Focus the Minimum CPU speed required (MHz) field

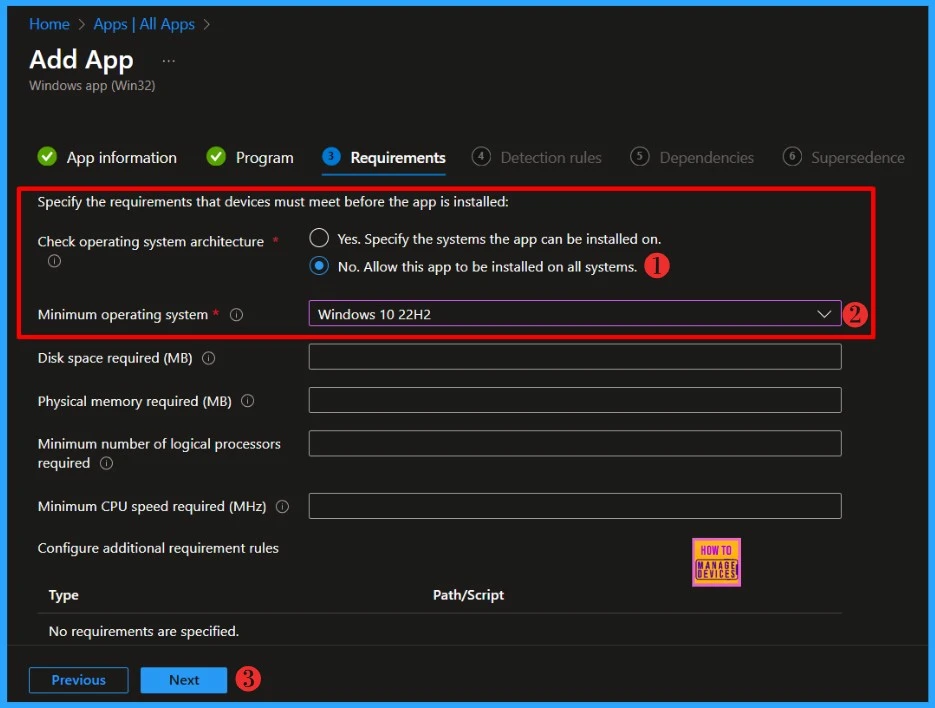click(x=575, y=506)
